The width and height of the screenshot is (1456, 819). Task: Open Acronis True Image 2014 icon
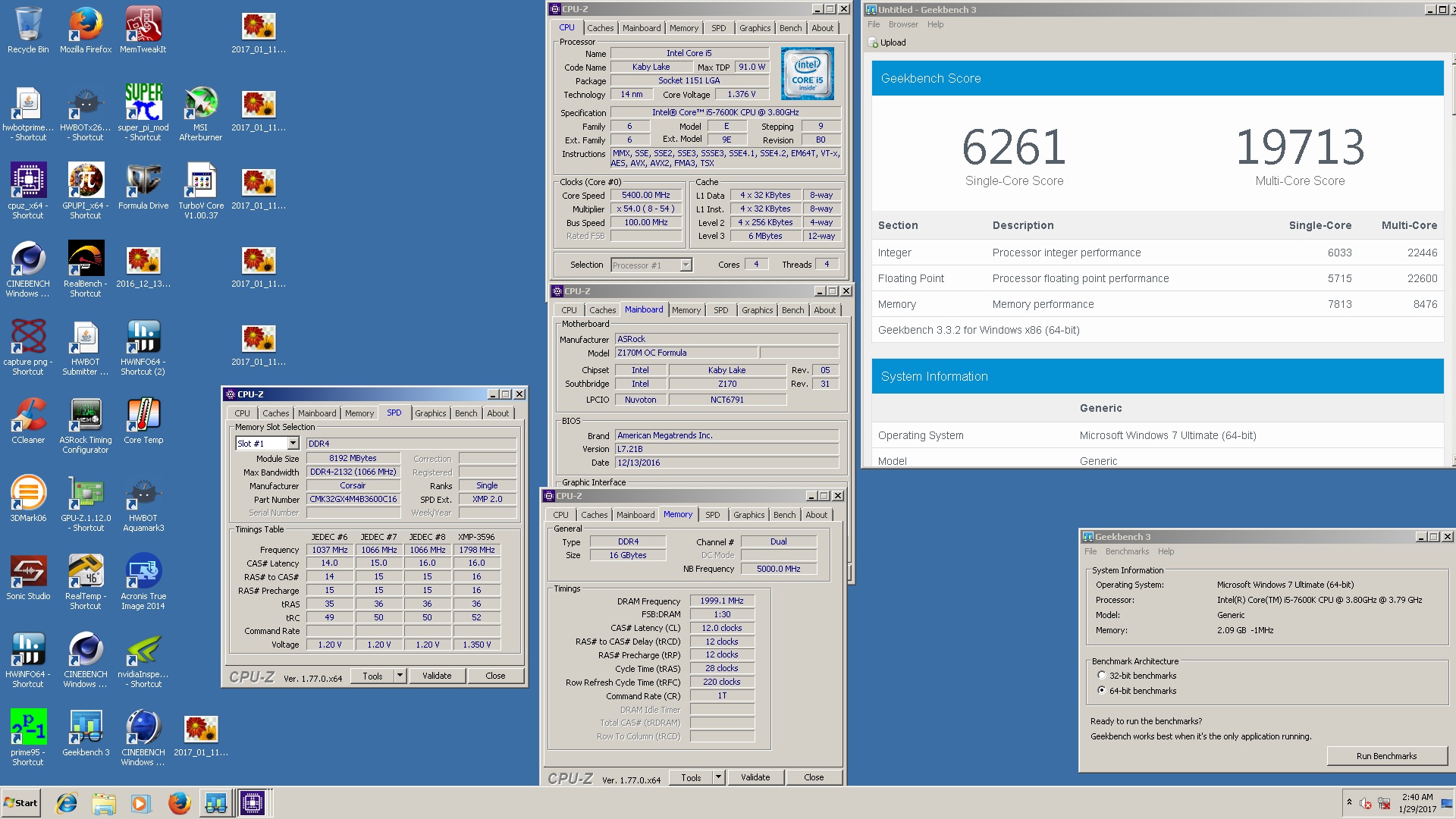(143, 582)
